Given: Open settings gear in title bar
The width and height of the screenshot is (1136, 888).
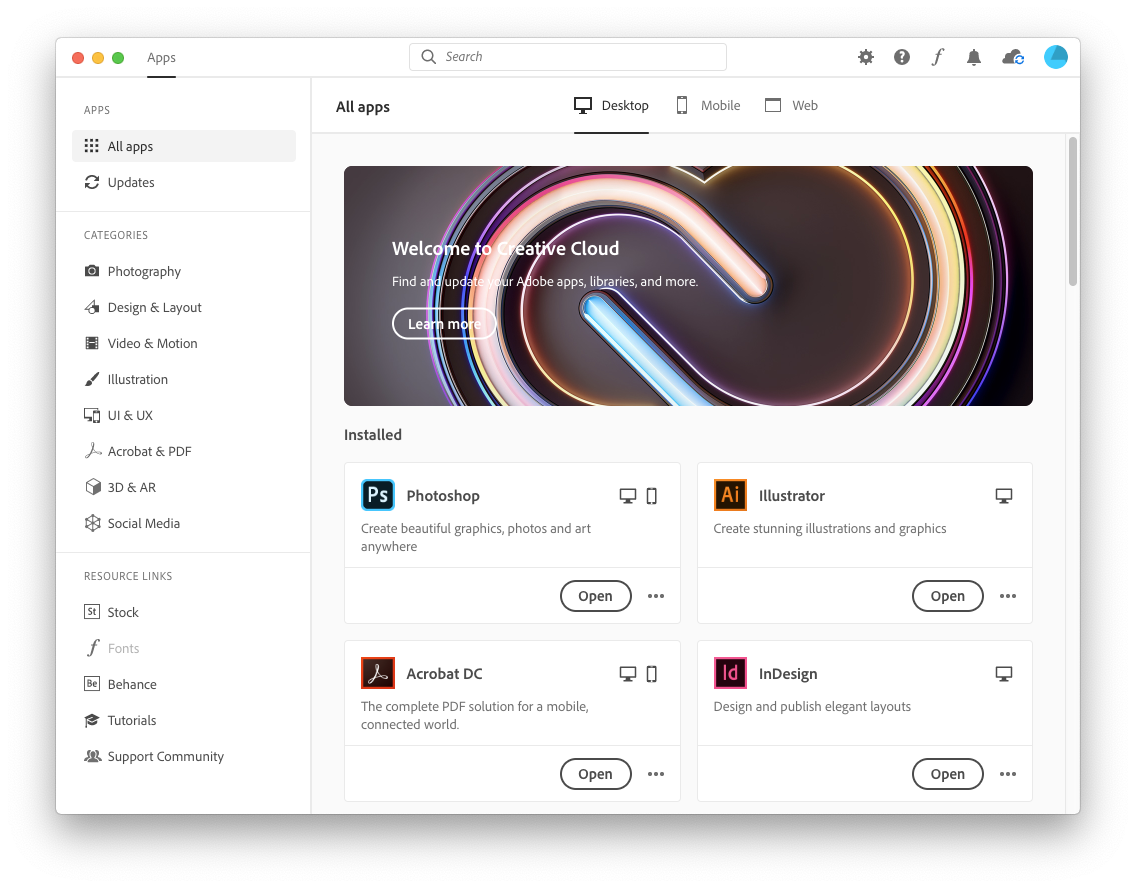Looking at the screenshot, I should coord(866,57).
